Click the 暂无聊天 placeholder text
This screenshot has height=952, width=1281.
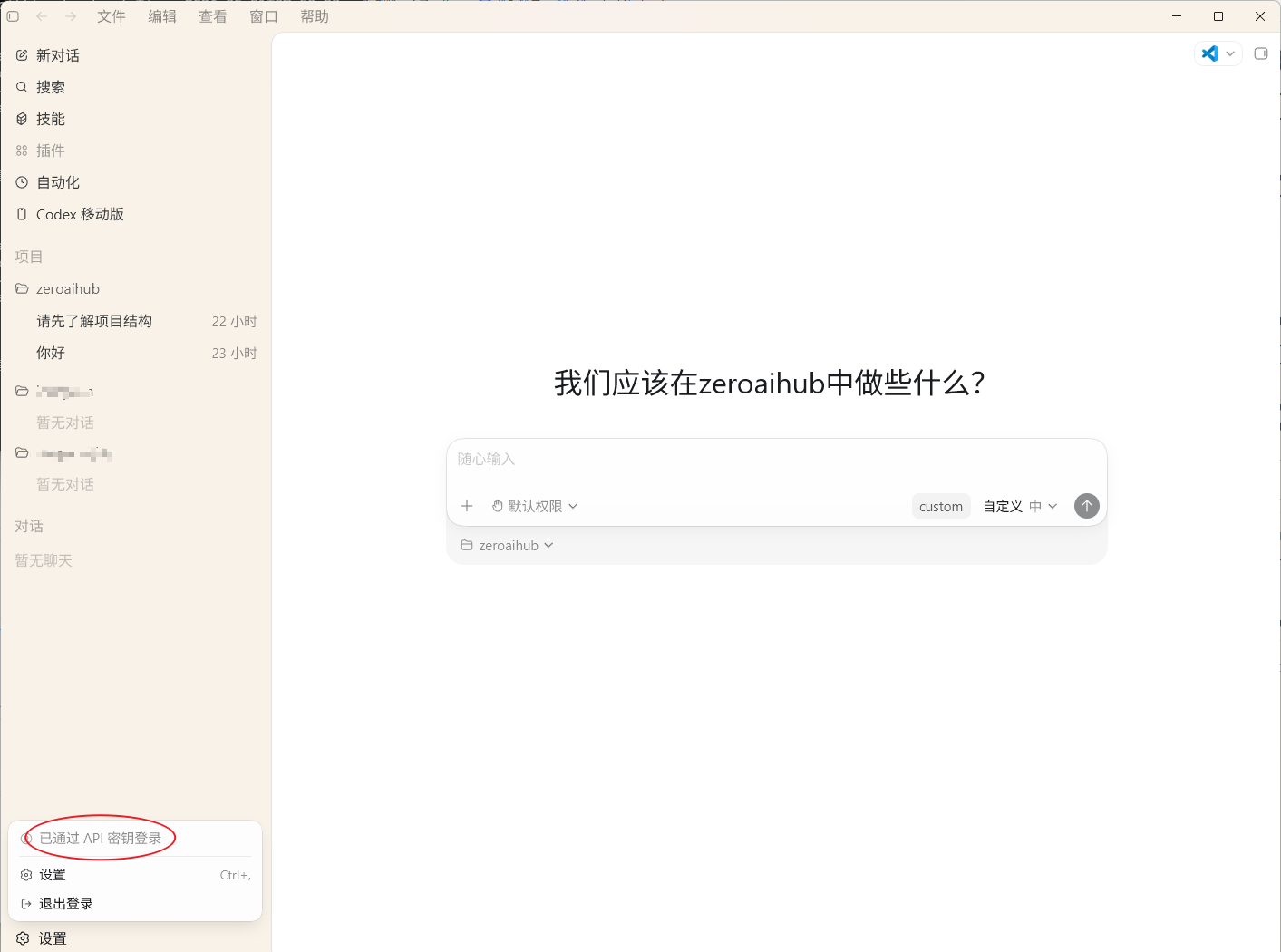coord(44,560)
